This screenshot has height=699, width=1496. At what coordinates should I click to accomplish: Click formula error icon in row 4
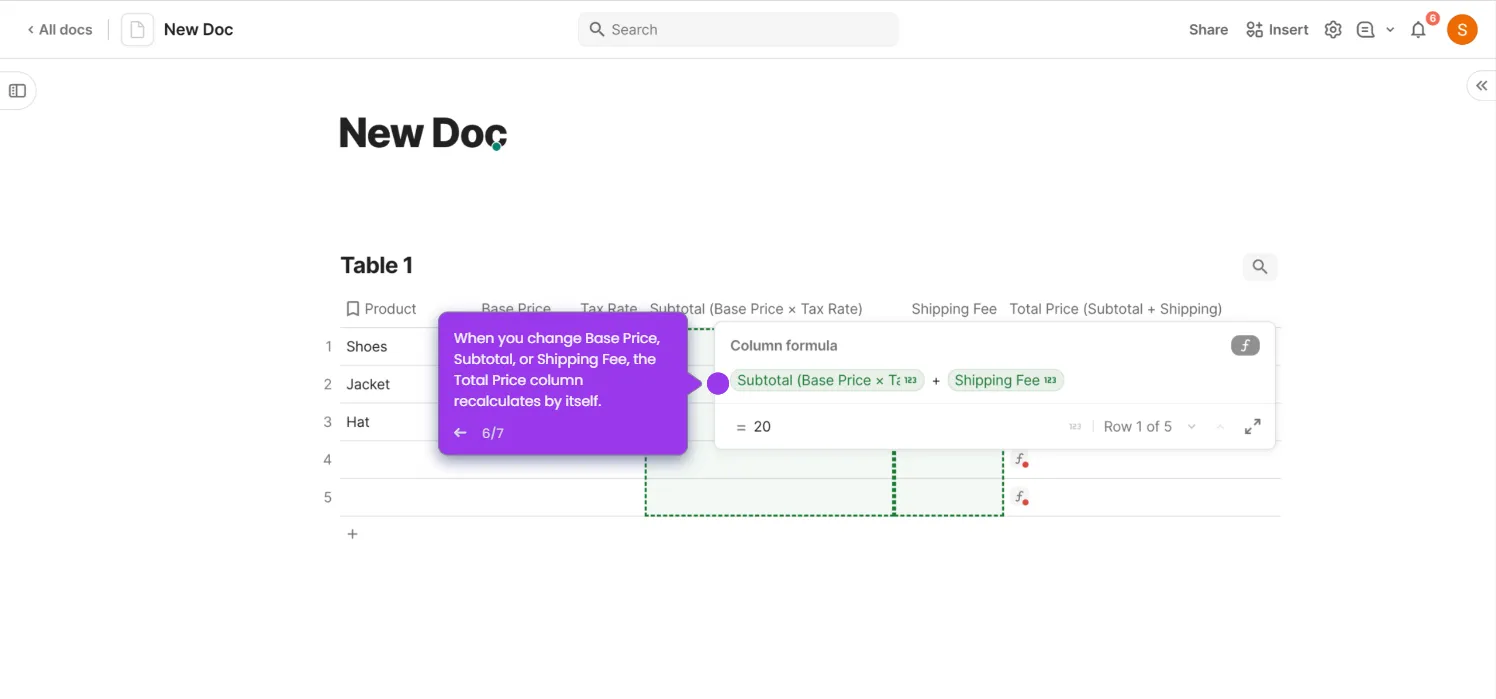(1020, 460)
